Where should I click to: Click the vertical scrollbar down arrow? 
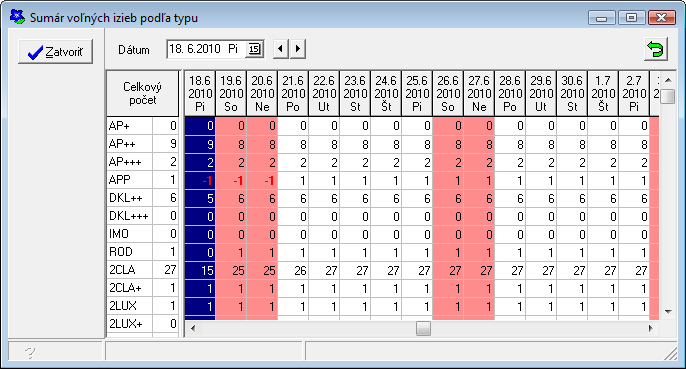click(668, 312)
